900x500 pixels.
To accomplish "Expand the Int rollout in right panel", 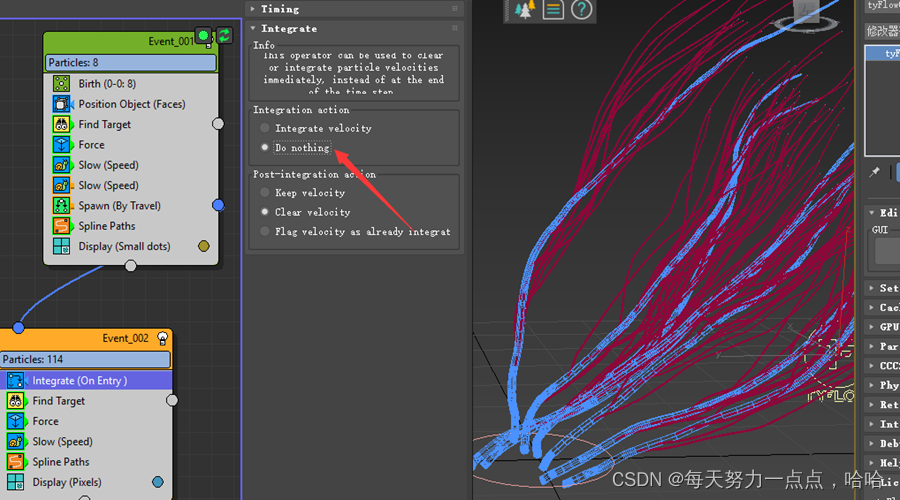I will [871, 424].
